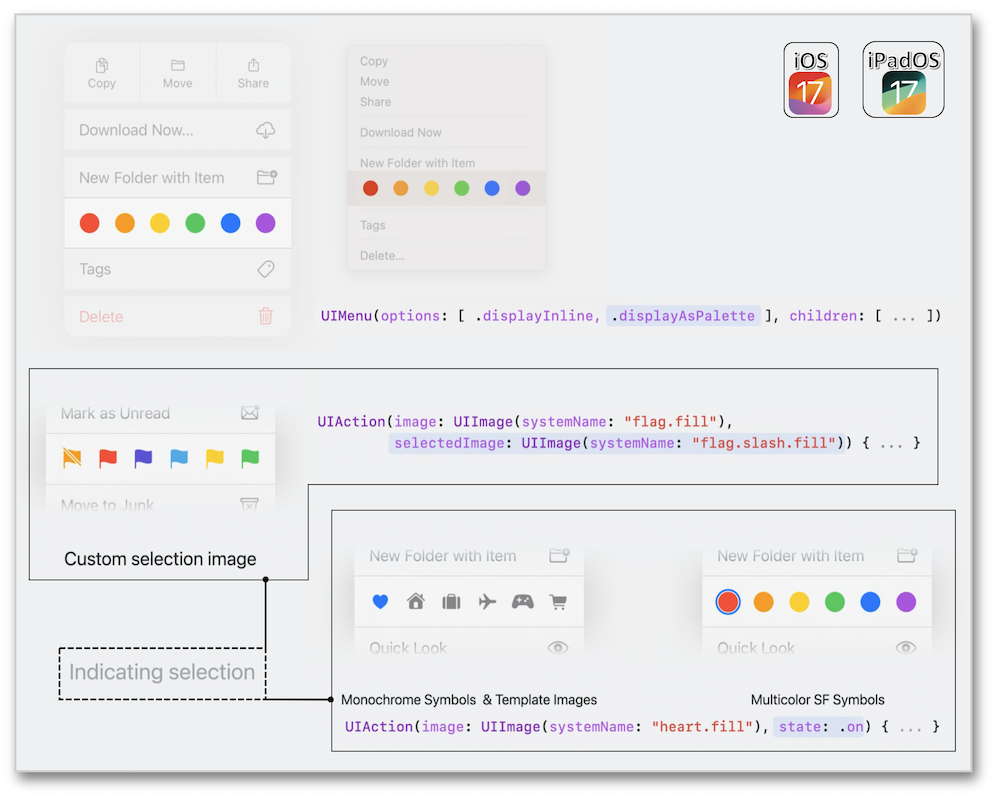
Task: Pick the green dot in Multicolor SF Symbols menu
Action: coord(835,601)
